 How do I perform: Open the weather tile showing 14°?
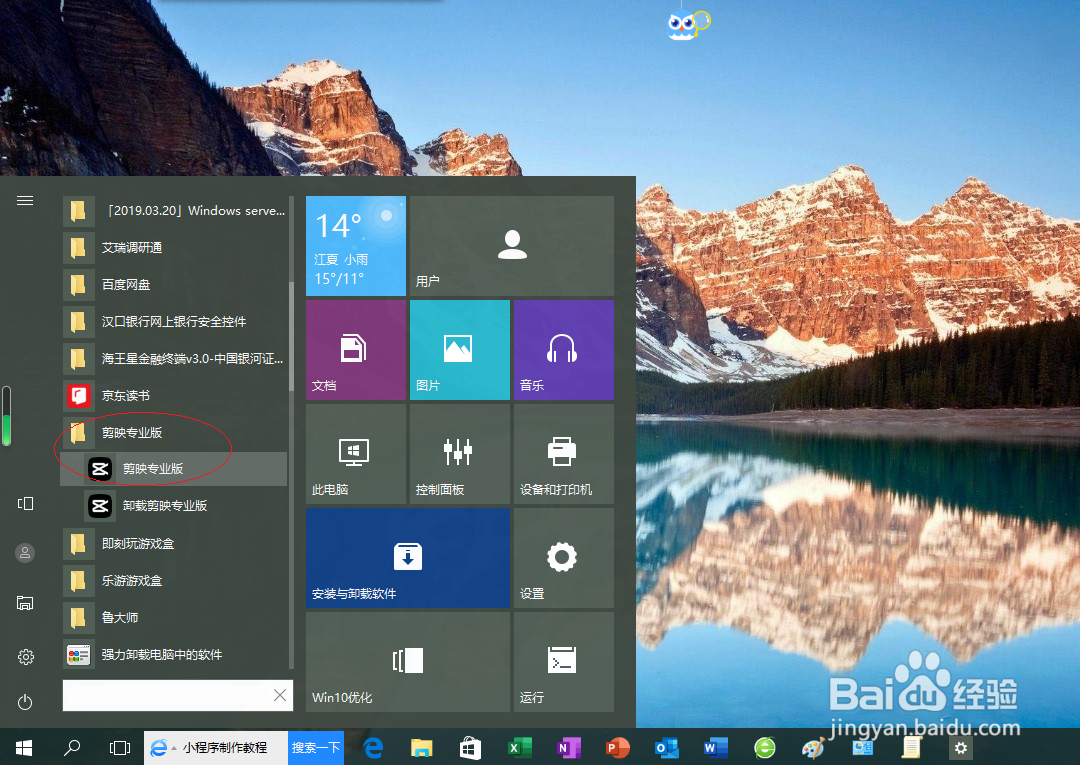pos(355,246)
